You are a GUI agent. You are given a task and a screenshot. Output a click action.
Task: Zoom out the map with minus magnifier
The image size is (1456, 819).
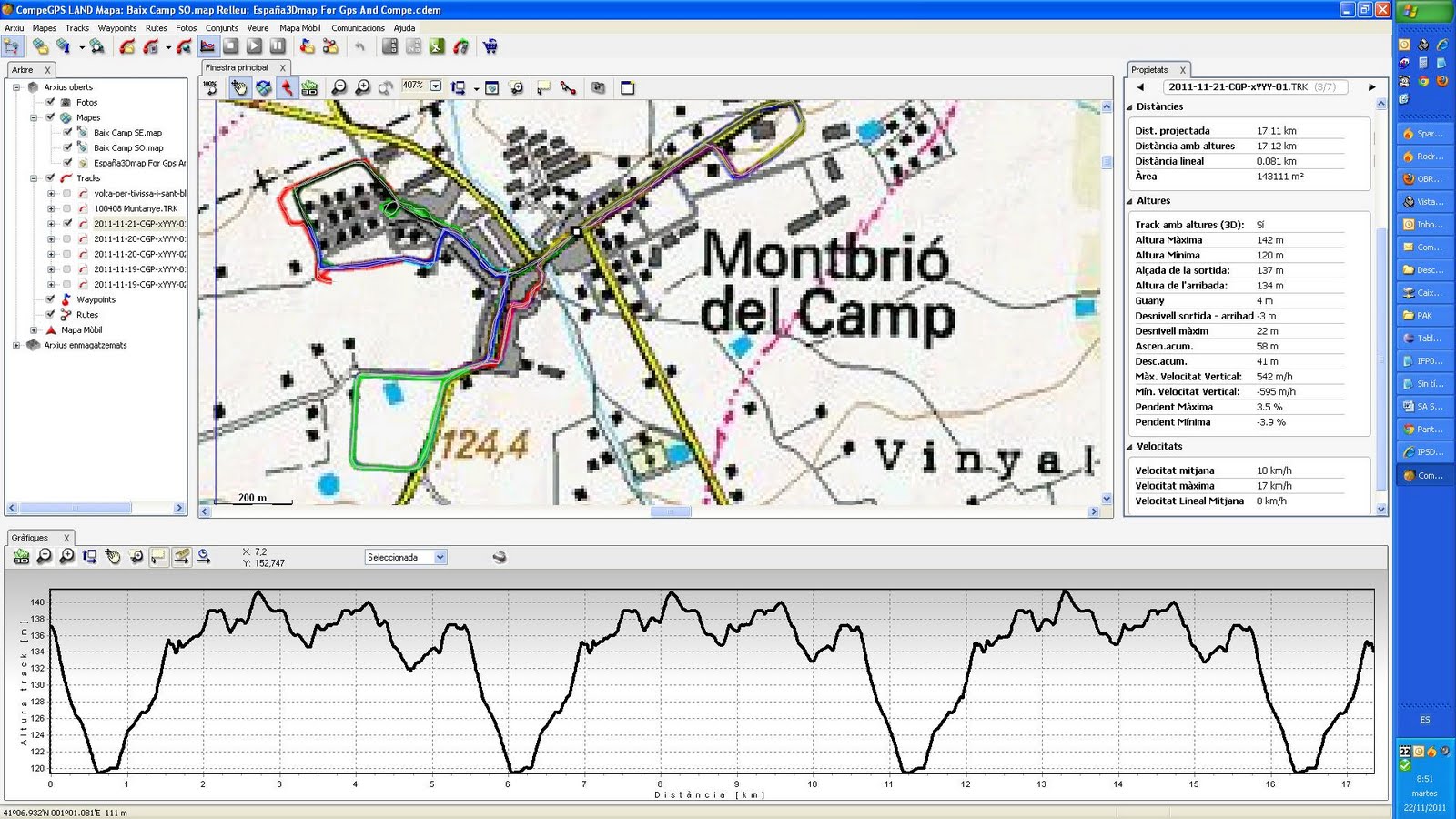(339, 87)
